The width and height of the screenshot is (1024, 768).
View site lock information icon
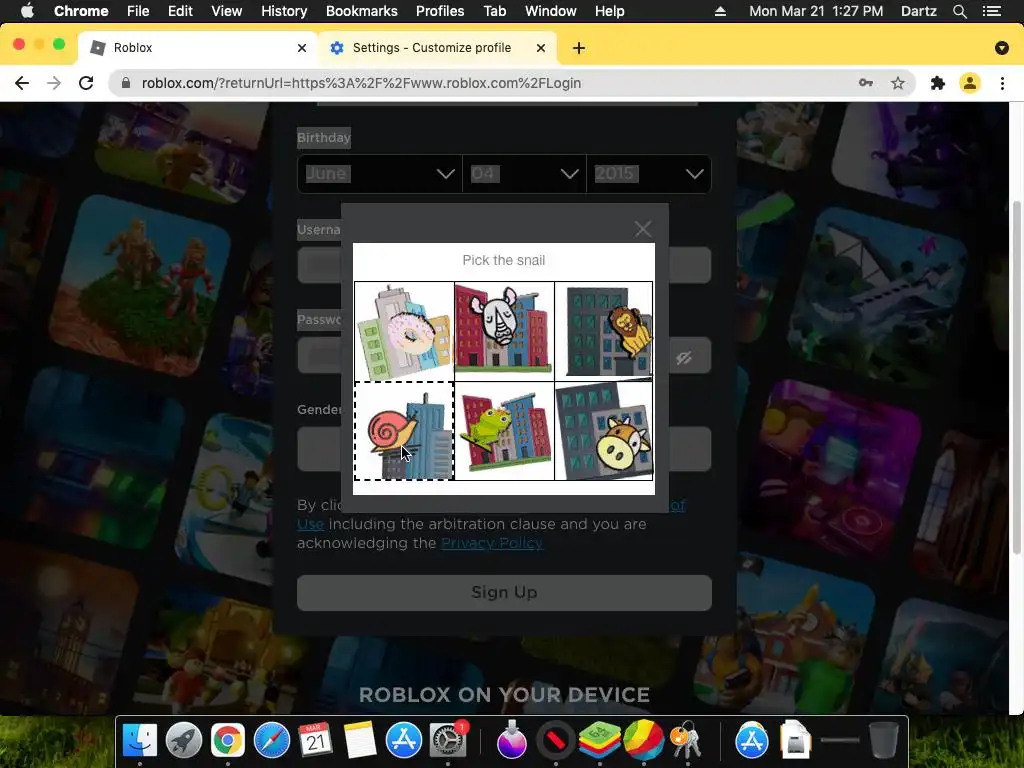126,83
